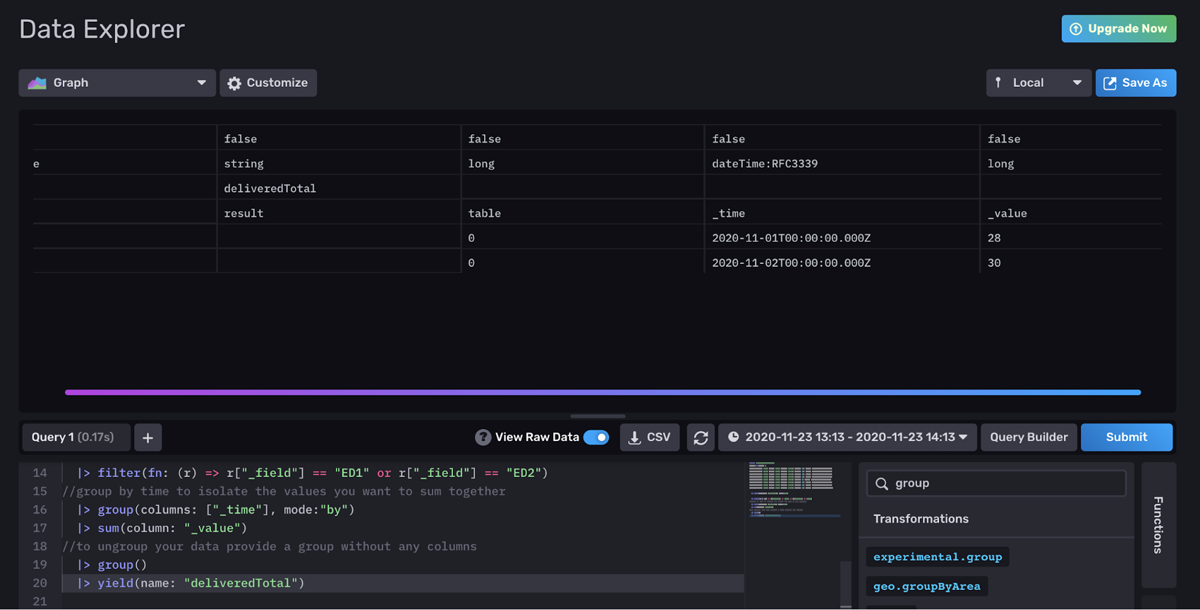Image resolution: width=1200 pixels, height=610 pixels.
Task: Click the Save As button
Action: point(1135,83)
